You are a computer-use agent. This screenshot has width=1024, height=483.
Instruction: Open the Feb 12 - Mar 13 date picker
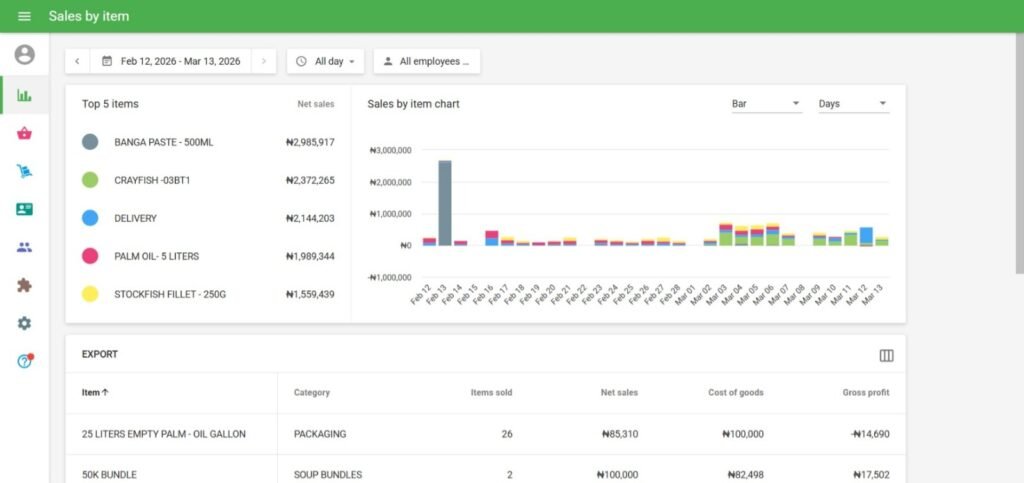click(x=171, y=61)
